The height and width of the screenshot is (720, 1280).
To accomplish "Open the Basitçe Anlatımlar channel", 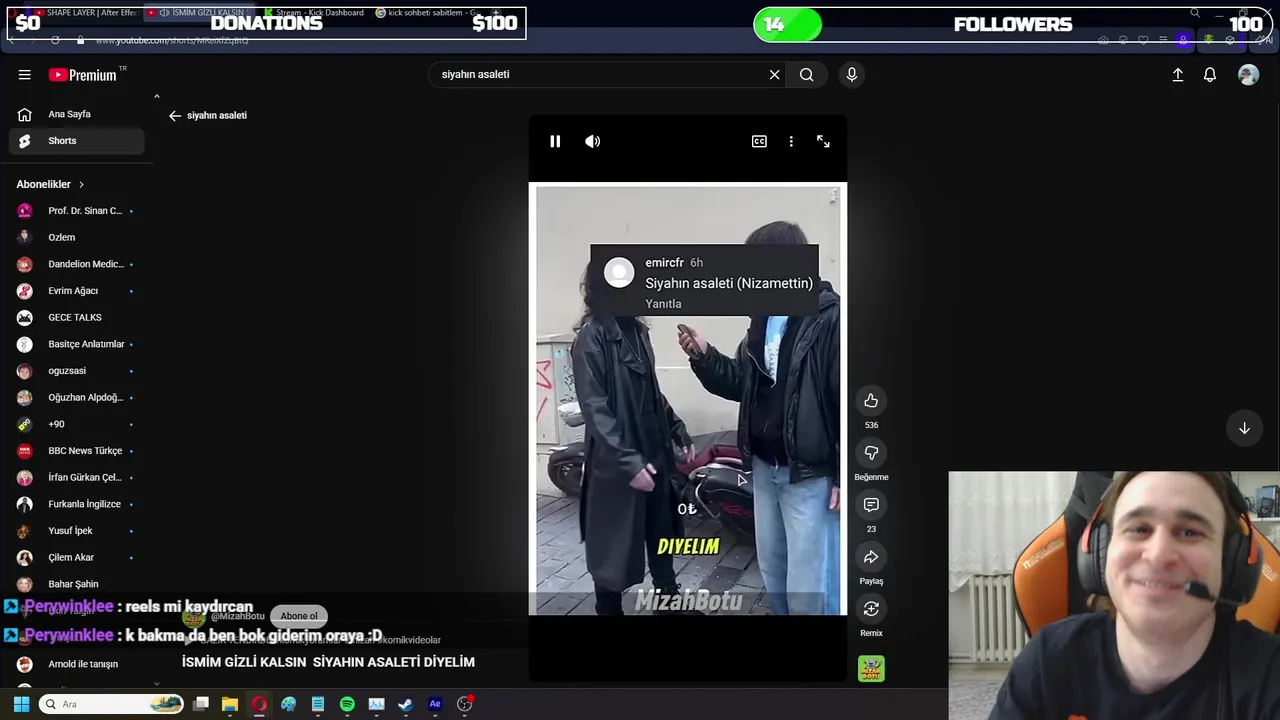I will [76, 344].
